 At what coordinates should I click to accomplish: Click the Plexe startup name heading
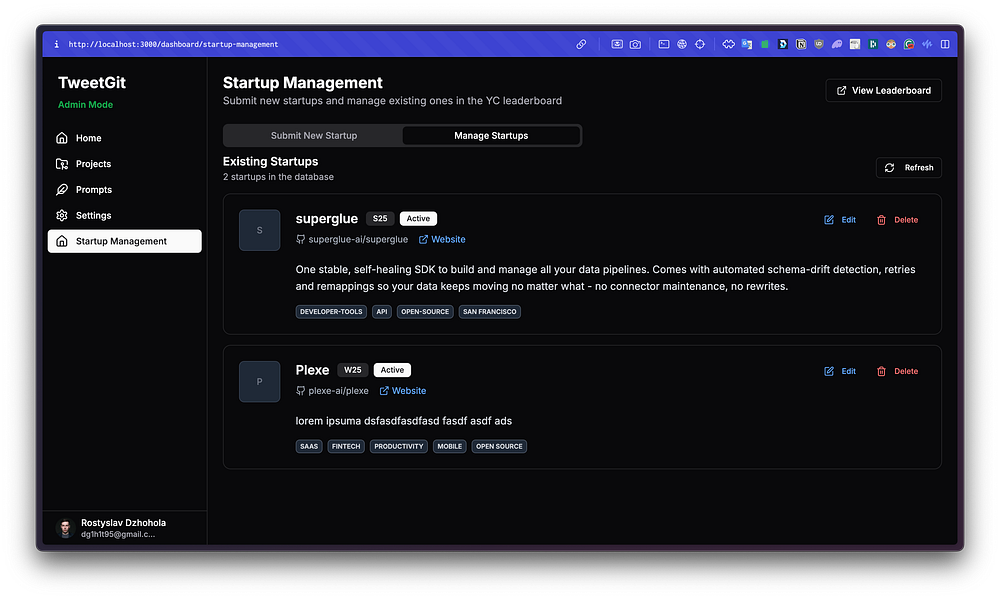coord(312,370)
